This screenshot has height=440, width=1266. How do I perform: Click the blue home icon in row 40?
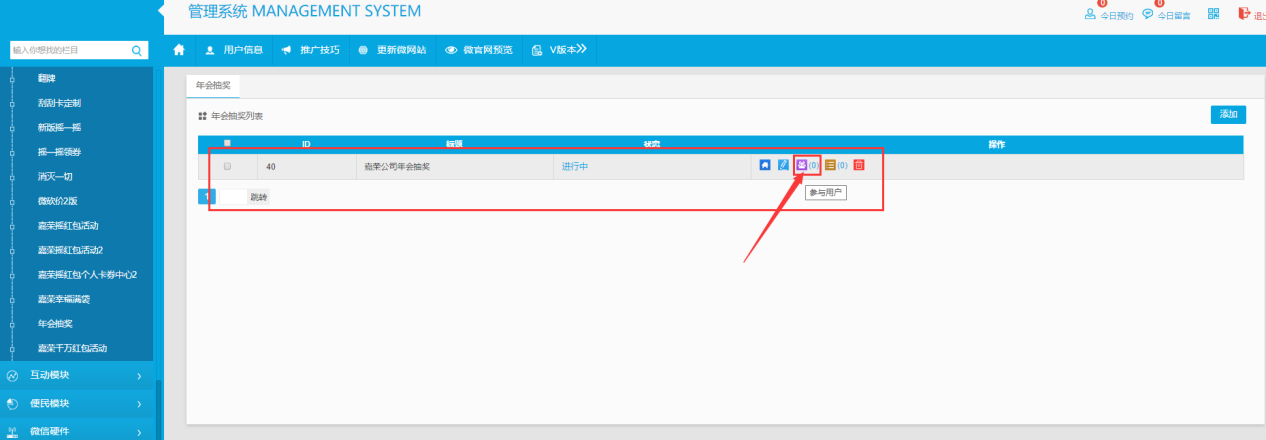click(765, 165)
